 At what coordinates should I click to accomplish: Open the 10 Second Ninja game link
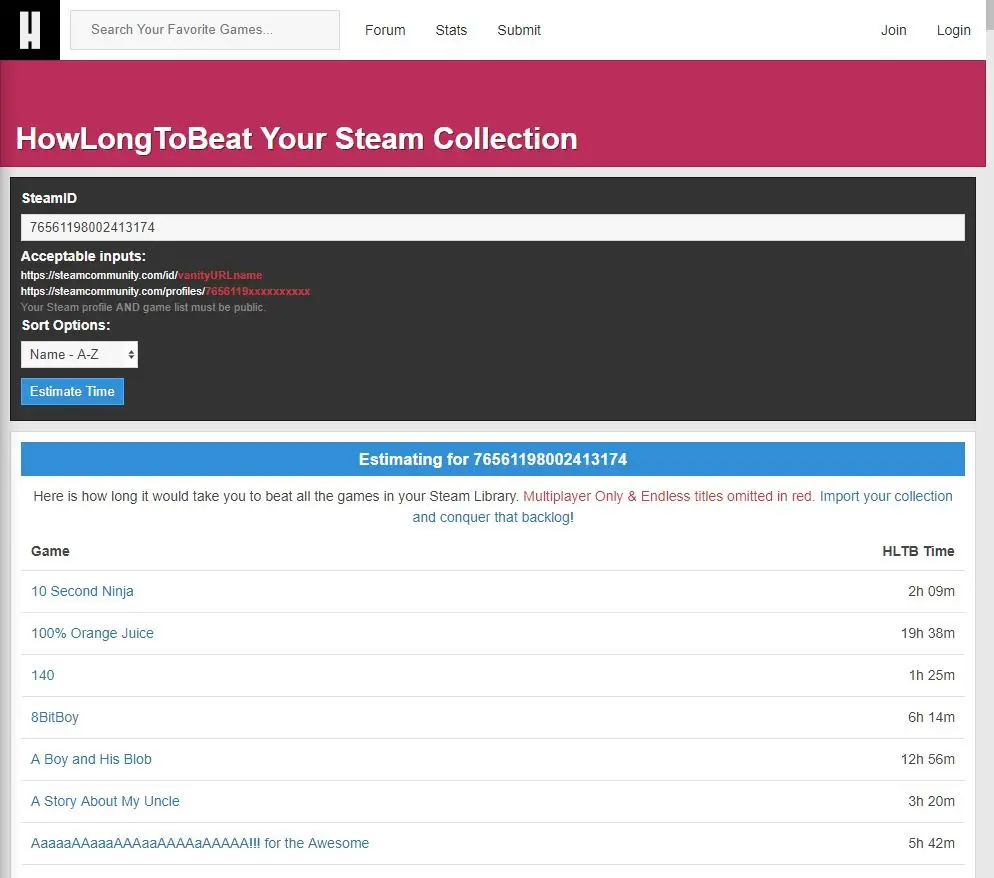[x=82, y=591]
